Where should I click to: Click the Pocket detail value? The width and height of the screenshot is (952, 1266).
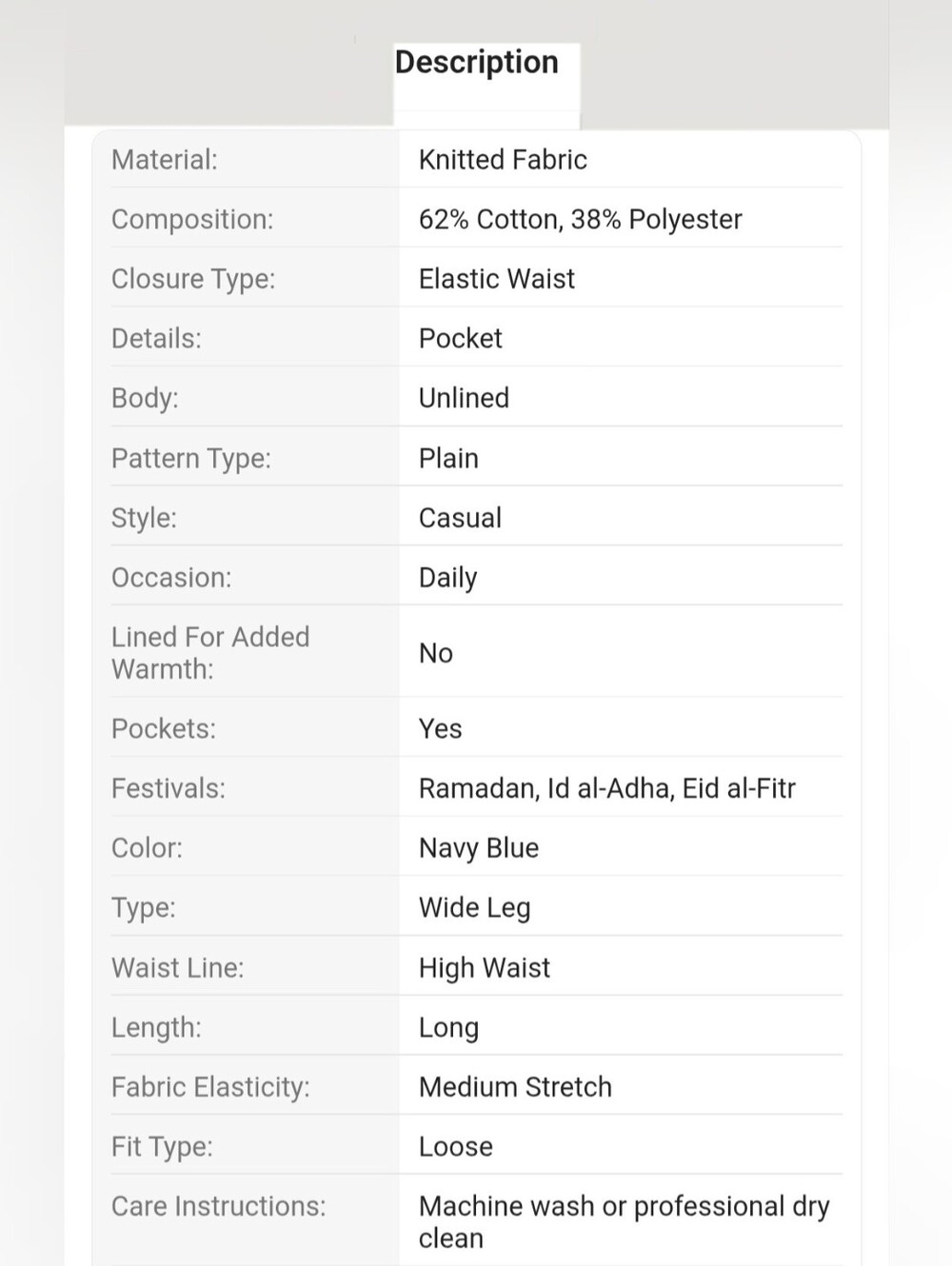pos(461,339)
